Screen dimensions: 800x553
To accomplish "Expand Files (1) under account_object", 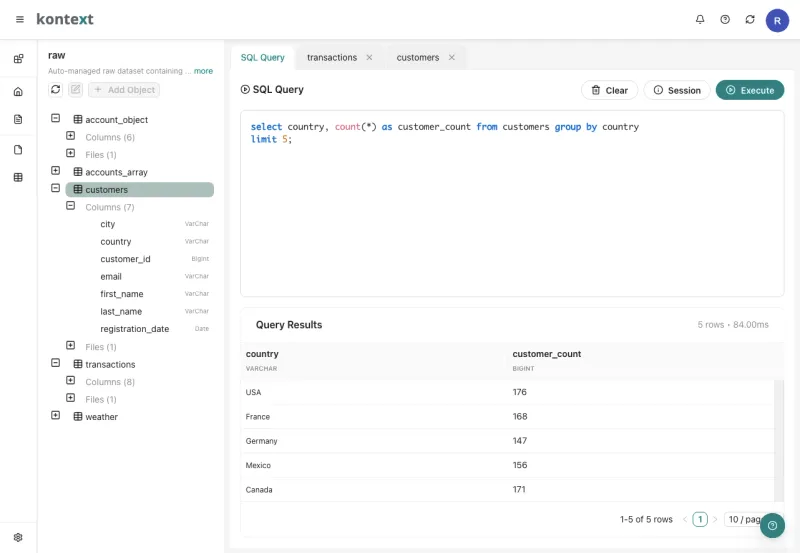I will (71, 154).
